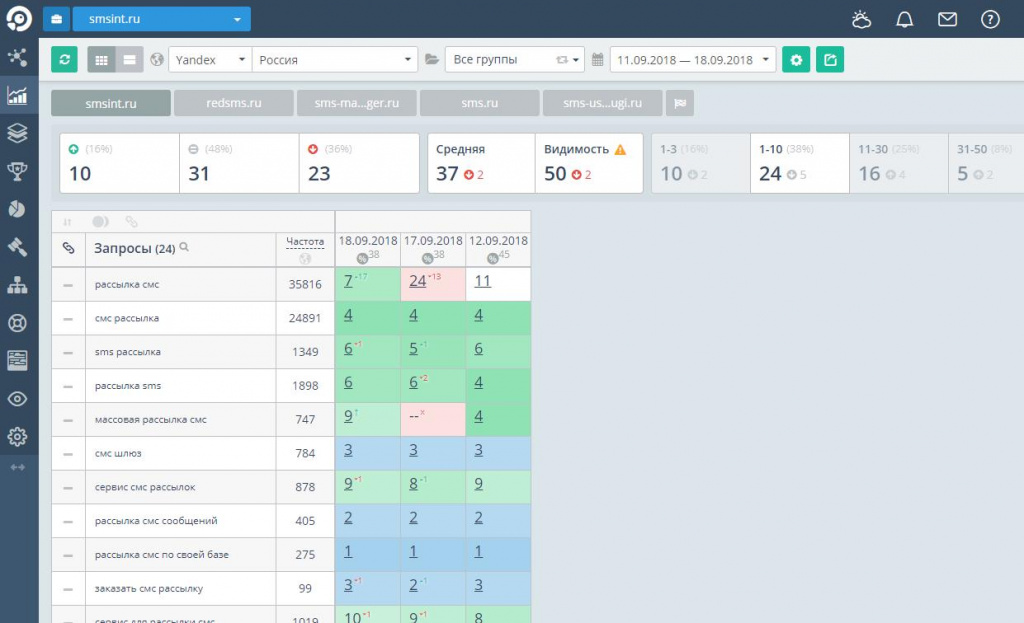The image size is (1024, 623).
Task: Click the search magnifier in Запросы header
Action: coord(184,246)
